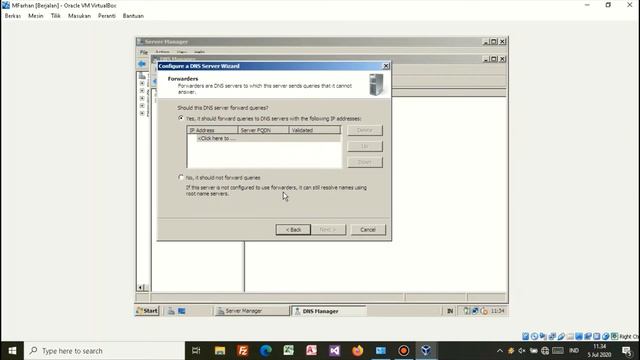640x360 pixels.
Task: Open the Masukan menu in VirtualBox
Action: pos(80,16)
